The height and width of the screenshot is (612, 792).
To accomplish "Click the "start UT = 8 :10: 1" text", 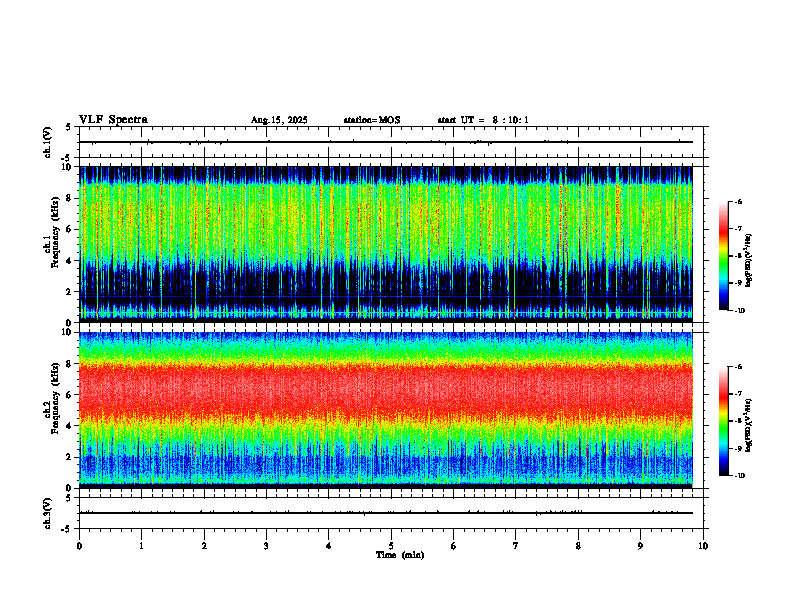I will 483,120.
